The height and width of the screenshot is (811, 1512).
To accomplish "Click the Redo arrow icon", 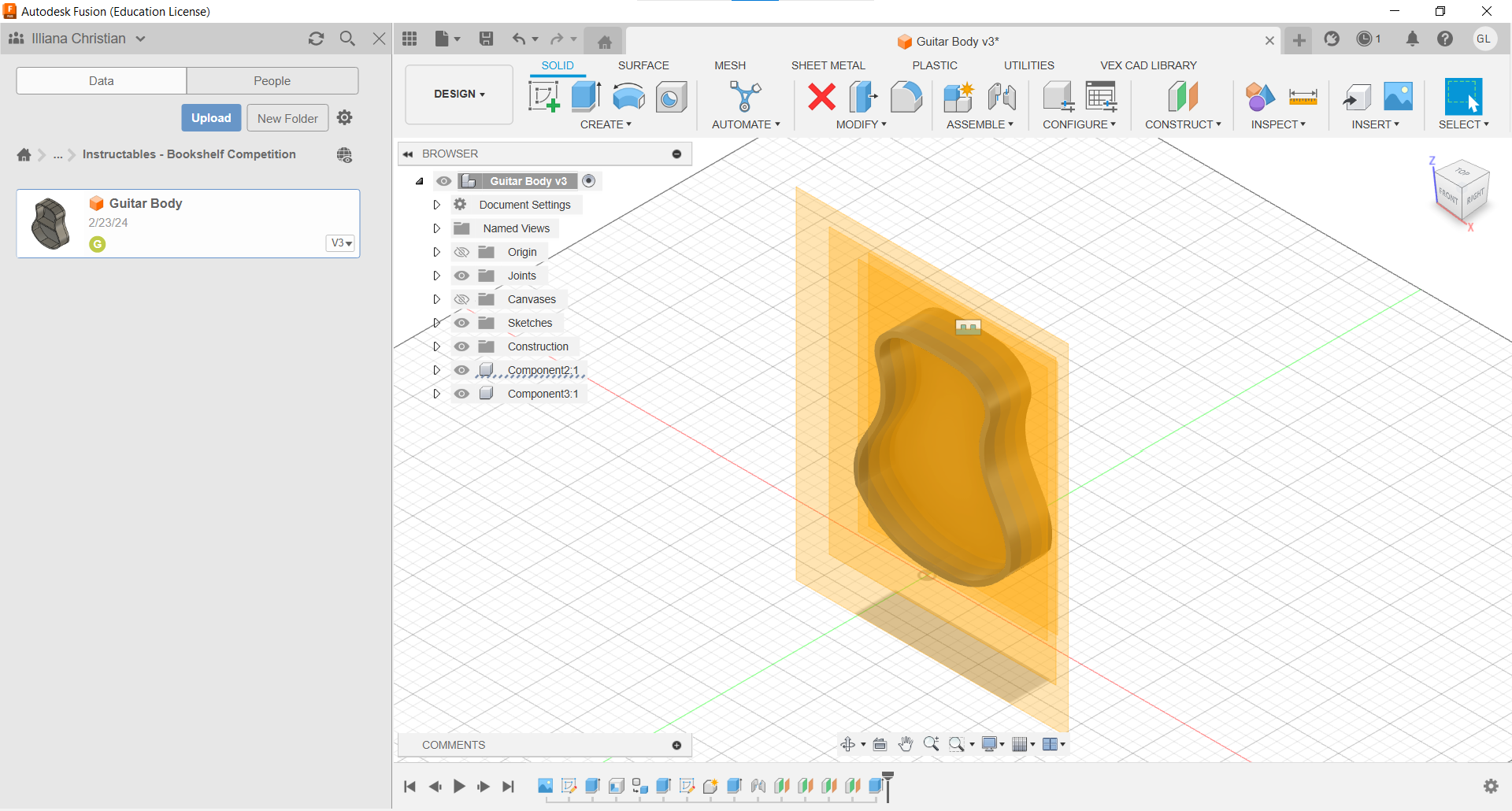I will (x=557, y=39).
